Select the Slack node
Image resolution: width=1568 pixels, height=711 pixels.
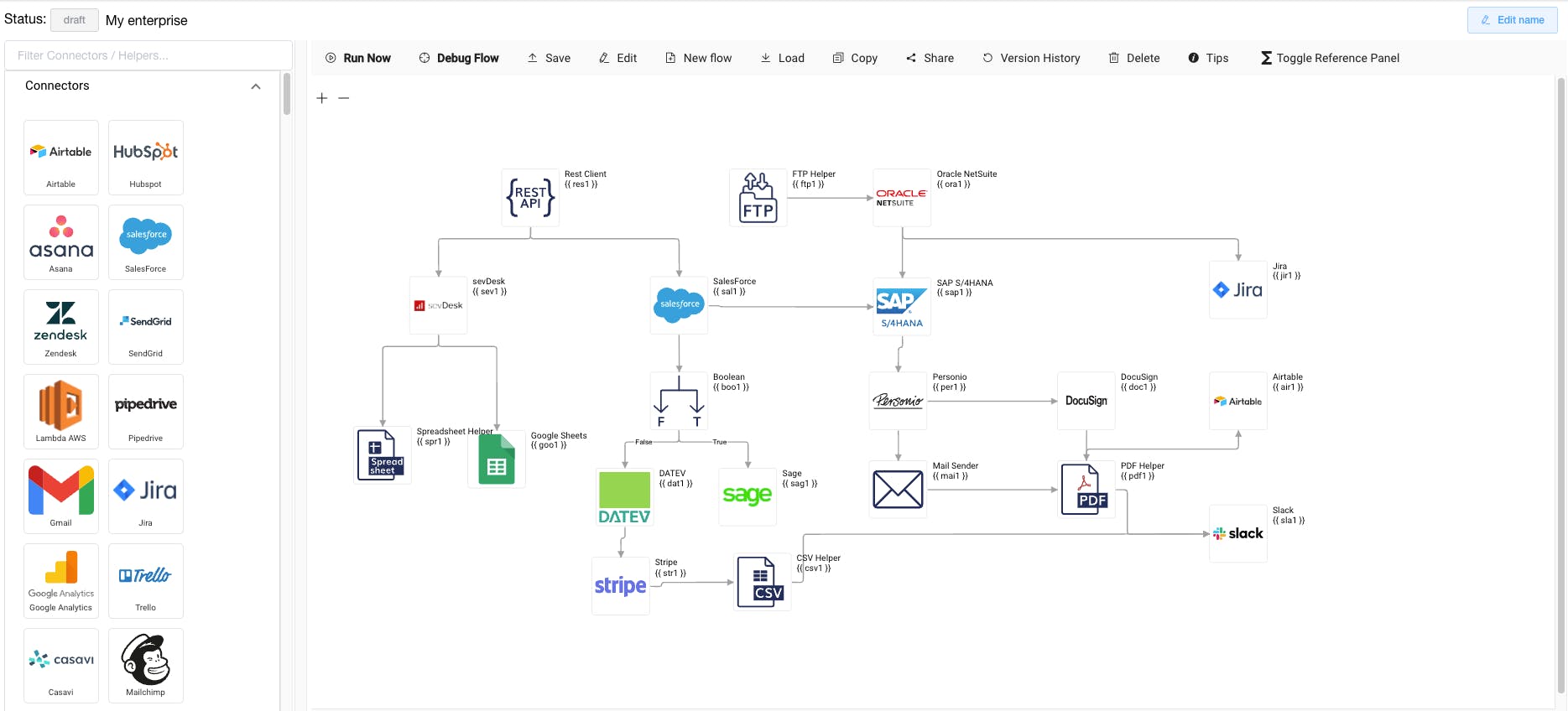1238,534
